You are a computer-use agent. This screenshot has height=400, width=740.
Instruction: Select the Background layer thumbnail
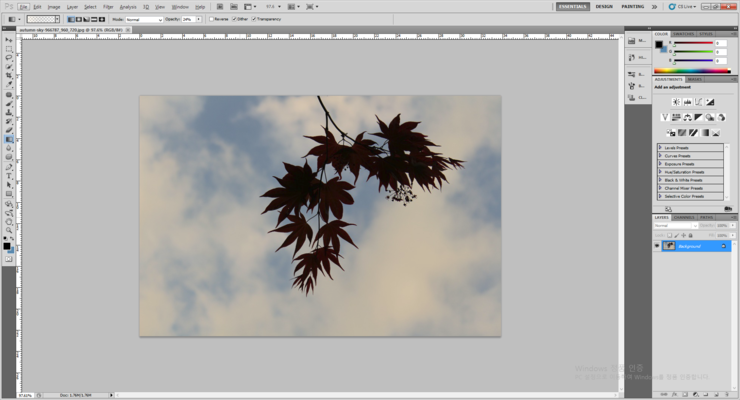(x=669, y=245)
